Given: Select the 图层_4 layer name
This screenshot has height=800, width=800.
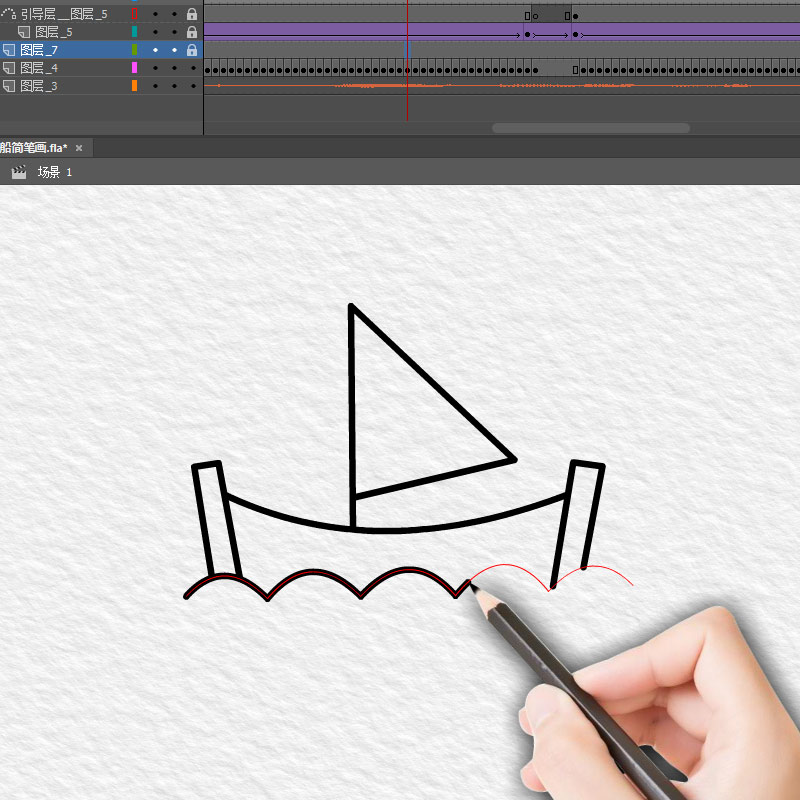Looking at the screenshot, I should [39, 68].
